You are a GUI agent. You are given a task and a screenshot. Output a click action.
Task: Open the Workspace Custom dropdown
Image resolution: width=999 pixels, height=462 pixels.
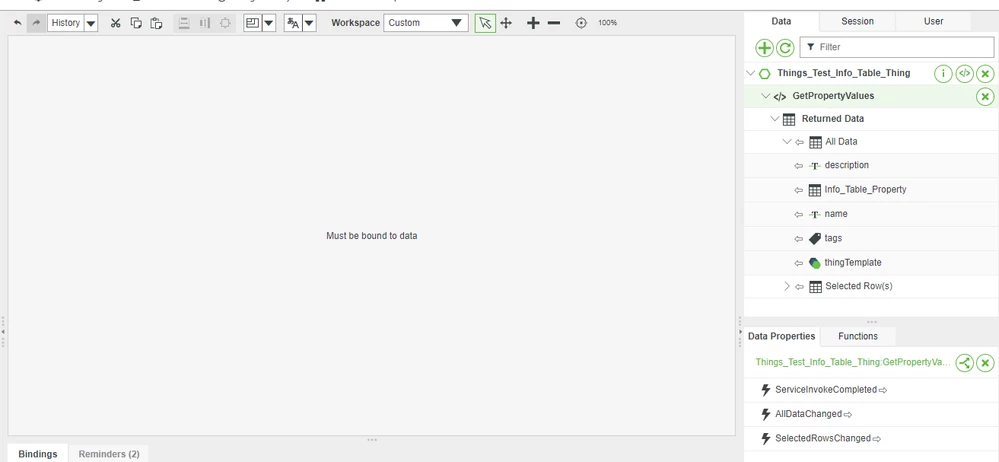(x=426, y=23)
